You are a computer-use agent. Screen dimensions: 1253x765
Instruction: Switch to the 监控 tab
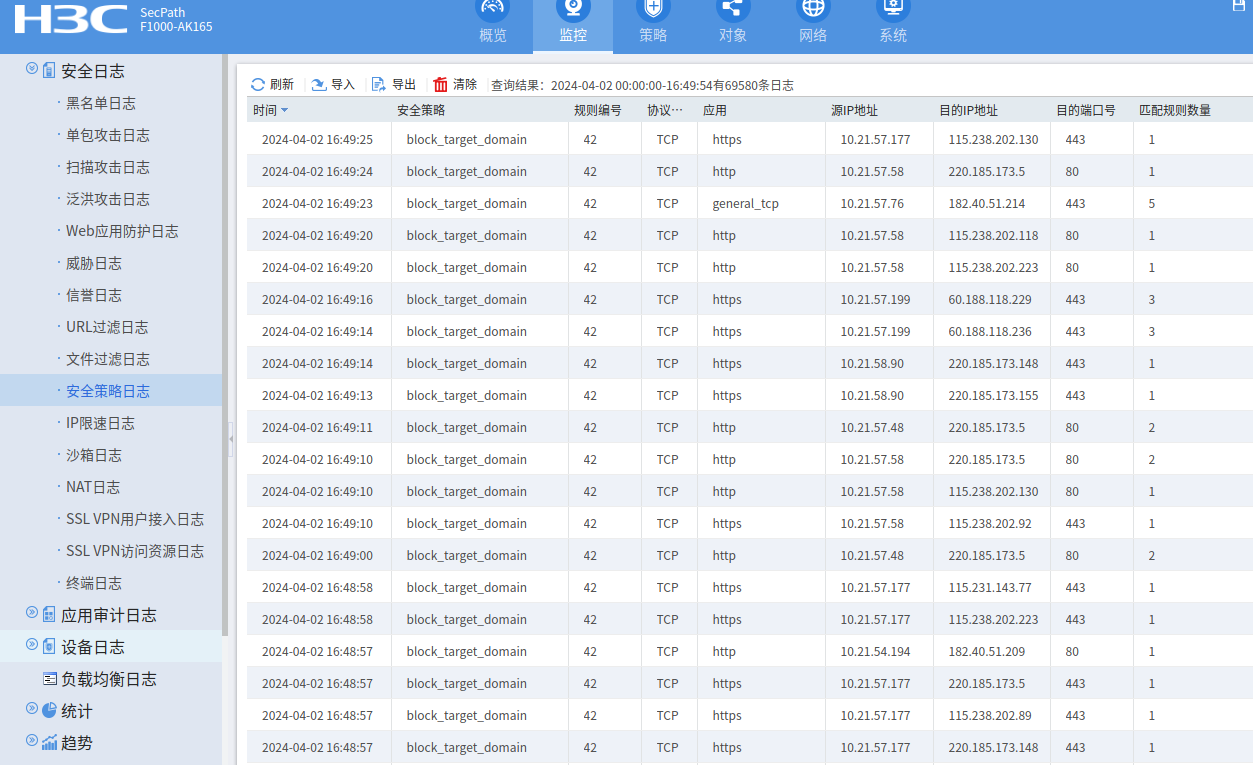573,26
